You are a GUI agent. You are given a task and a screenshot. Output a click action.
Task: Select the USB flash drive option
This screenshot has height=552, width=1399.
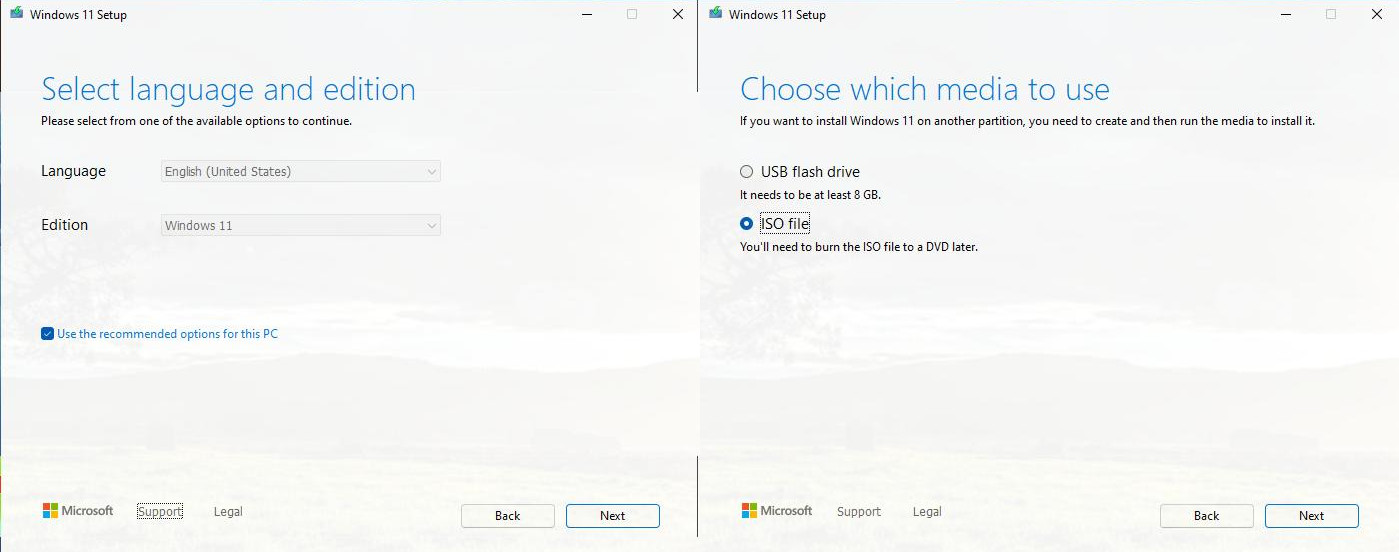point(746,172)
